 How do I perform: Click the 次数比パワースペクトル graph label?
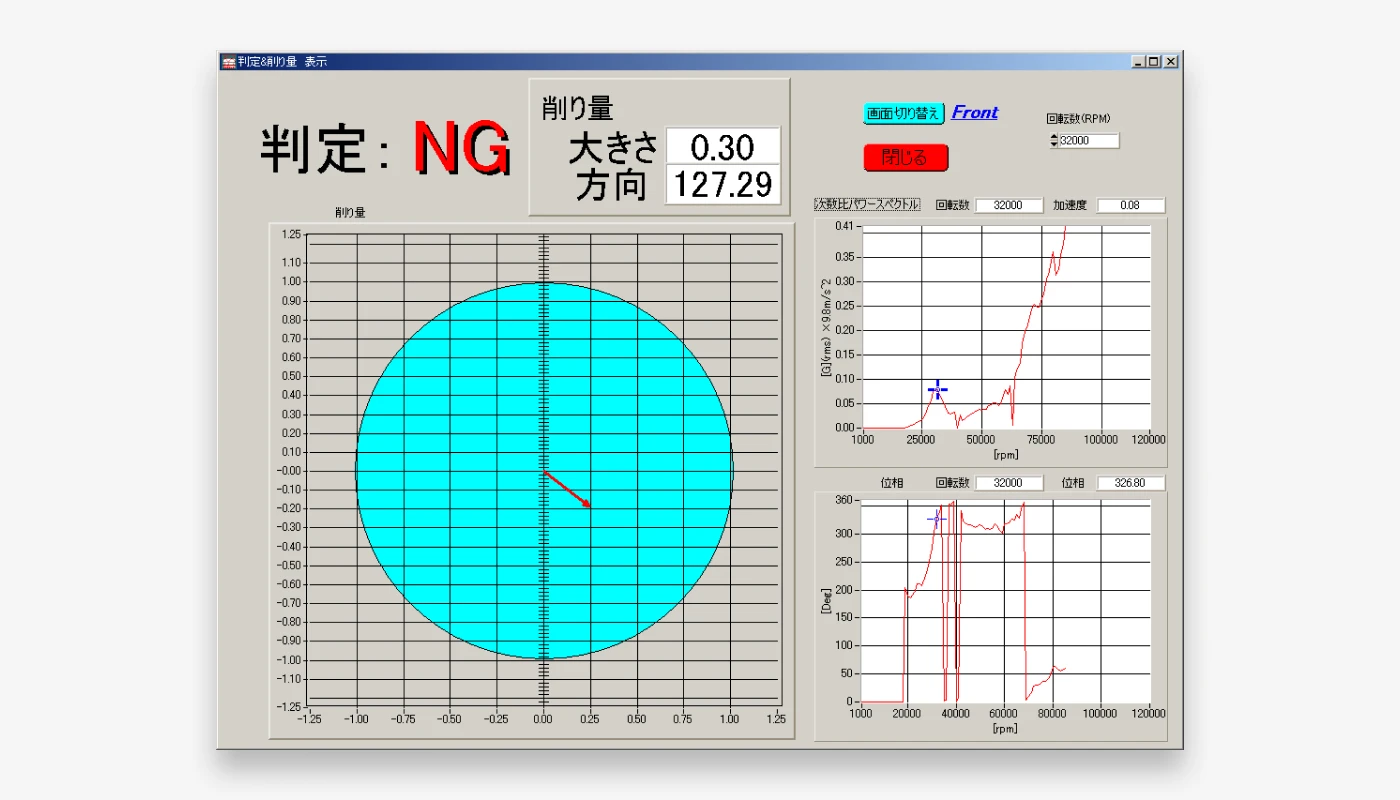pyautogui.click(x=867, y=205)
